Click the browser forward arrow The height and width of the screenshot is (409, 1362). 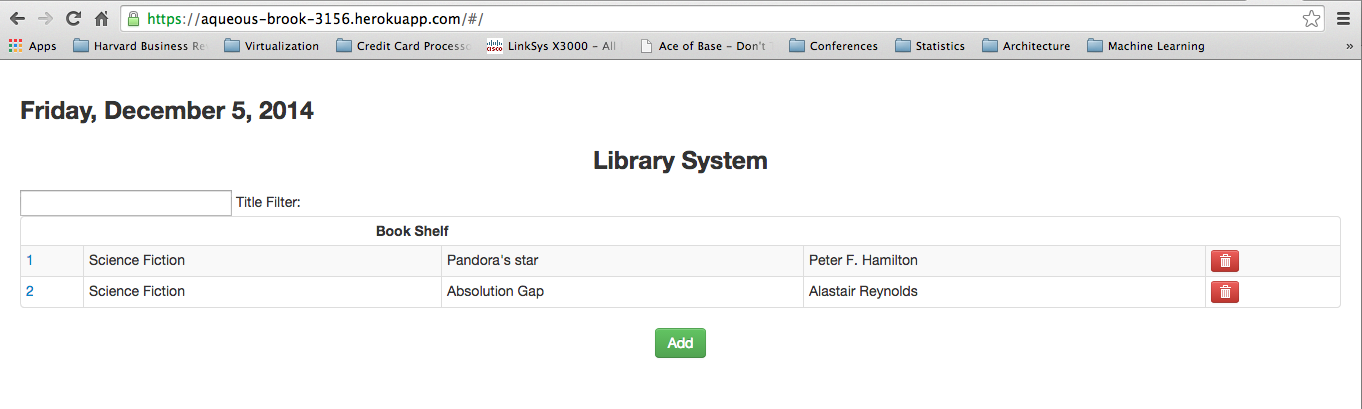click(45, 19)
